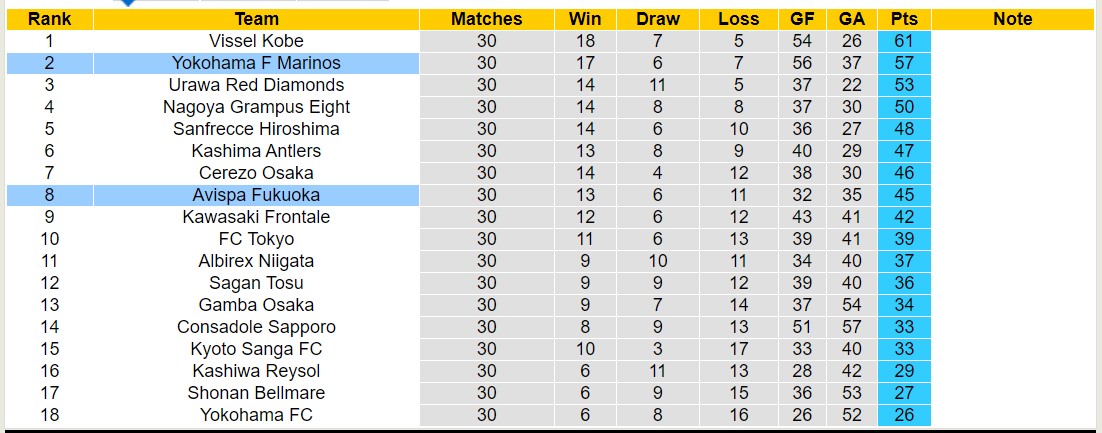
Task: Click the GF column header
Action: coord(802,19)
